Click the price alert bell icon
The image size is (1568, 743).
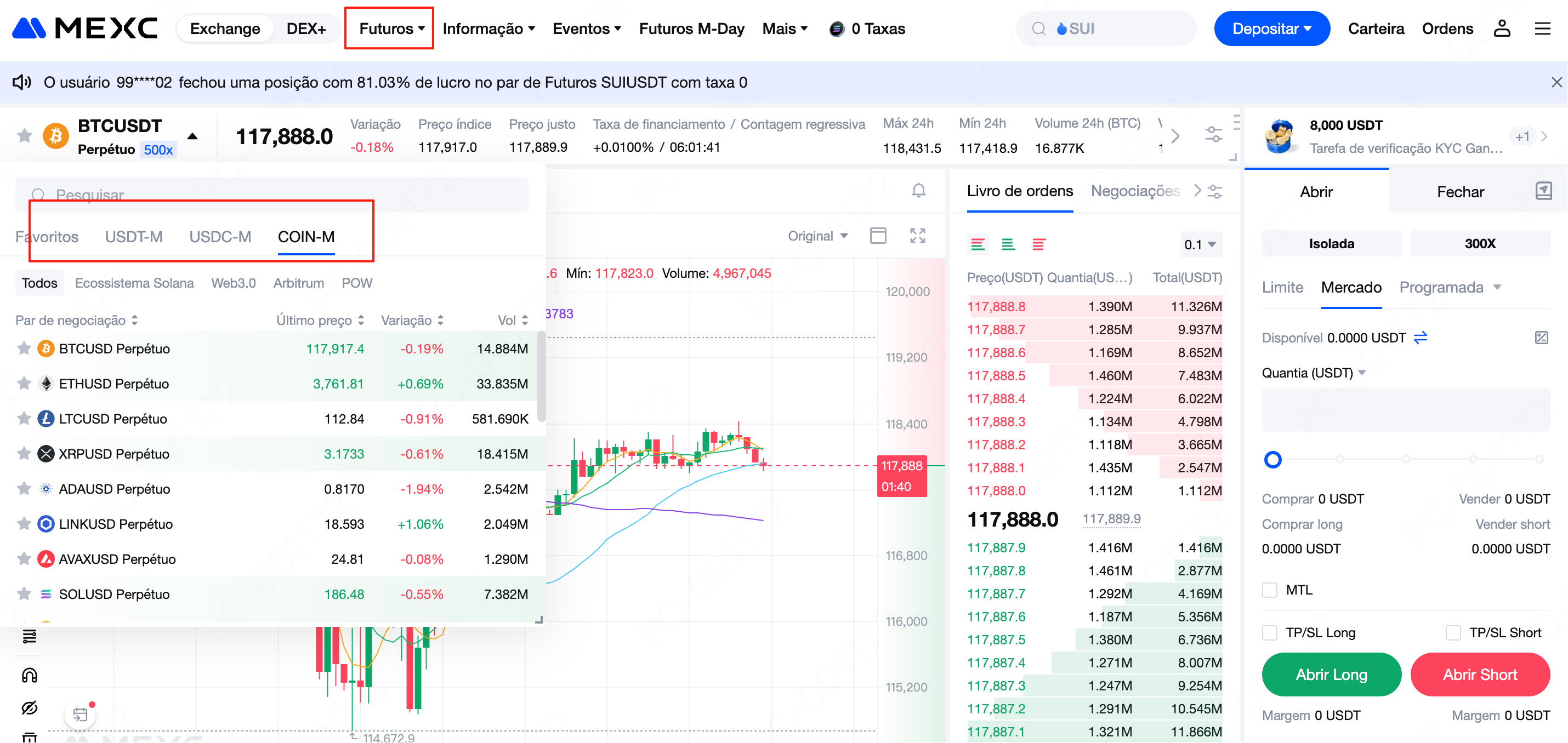click(918, 191)
